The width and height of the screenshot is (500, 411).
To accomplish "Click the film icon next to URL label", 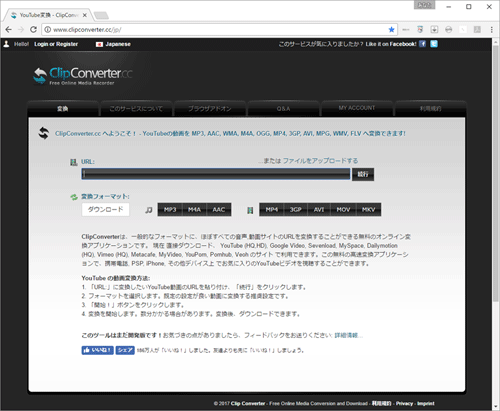I will click(74, 162).
